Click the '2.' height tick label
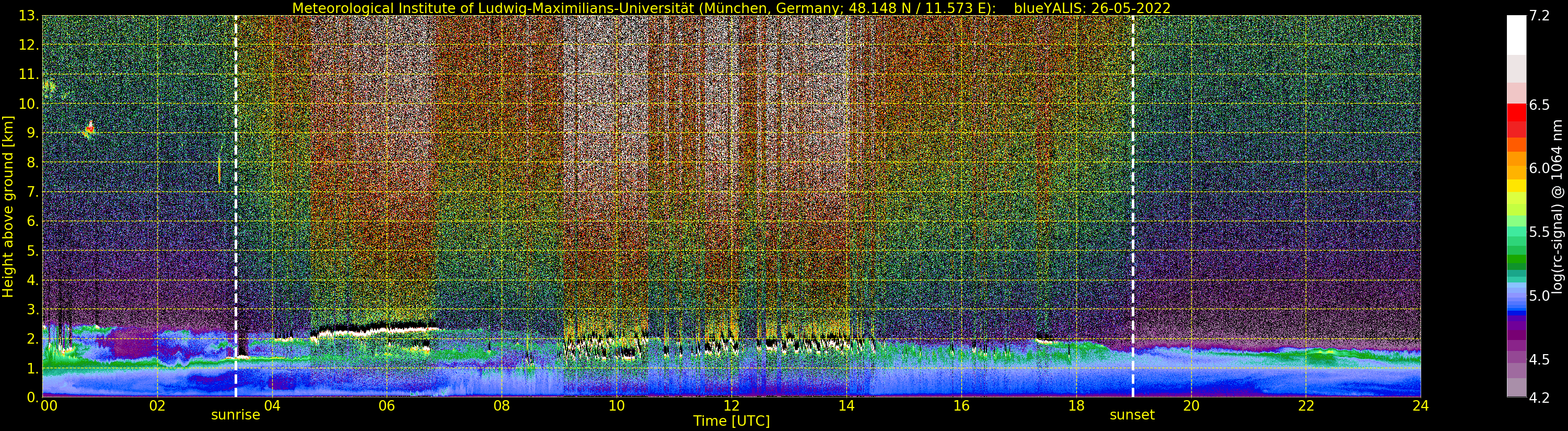 (x=33, y=338)
